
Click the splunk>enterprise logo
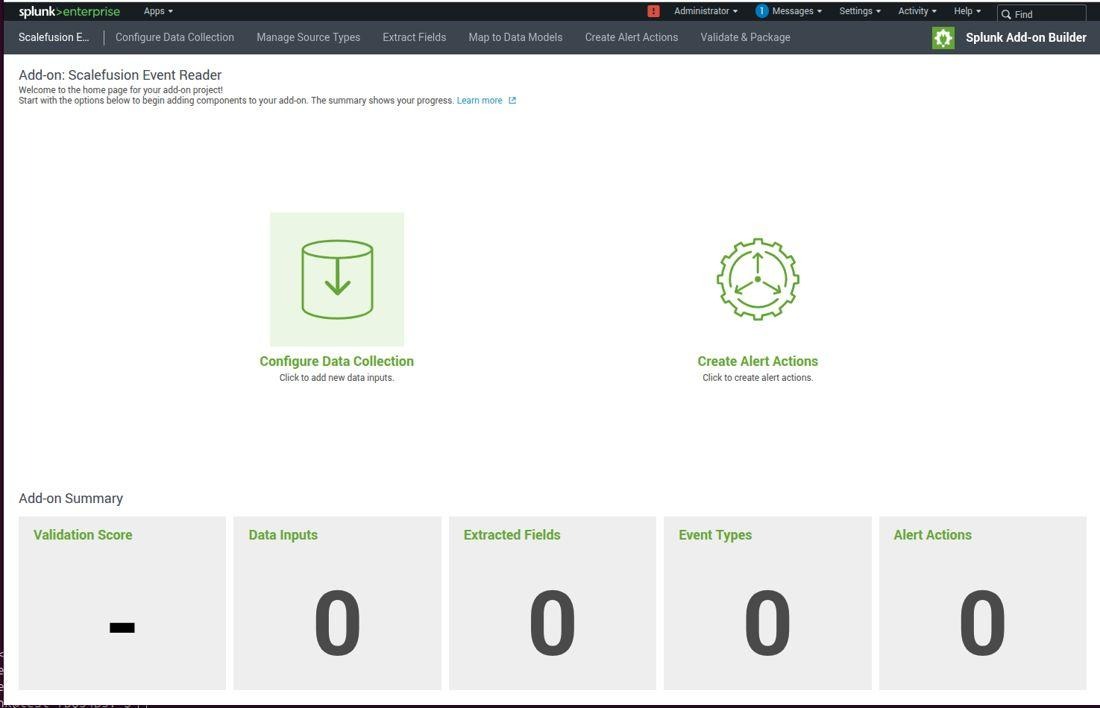point(69,11)
